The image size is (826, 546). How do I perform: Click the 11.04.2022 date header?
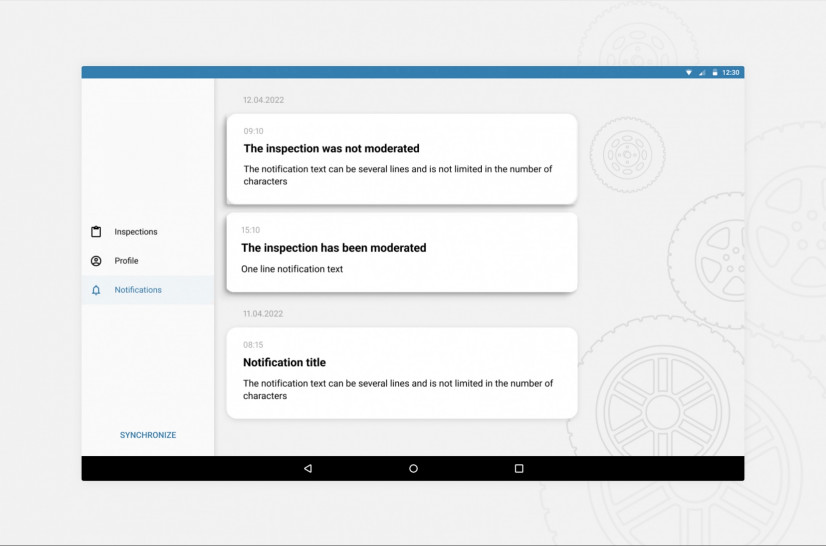click(263, 314)
